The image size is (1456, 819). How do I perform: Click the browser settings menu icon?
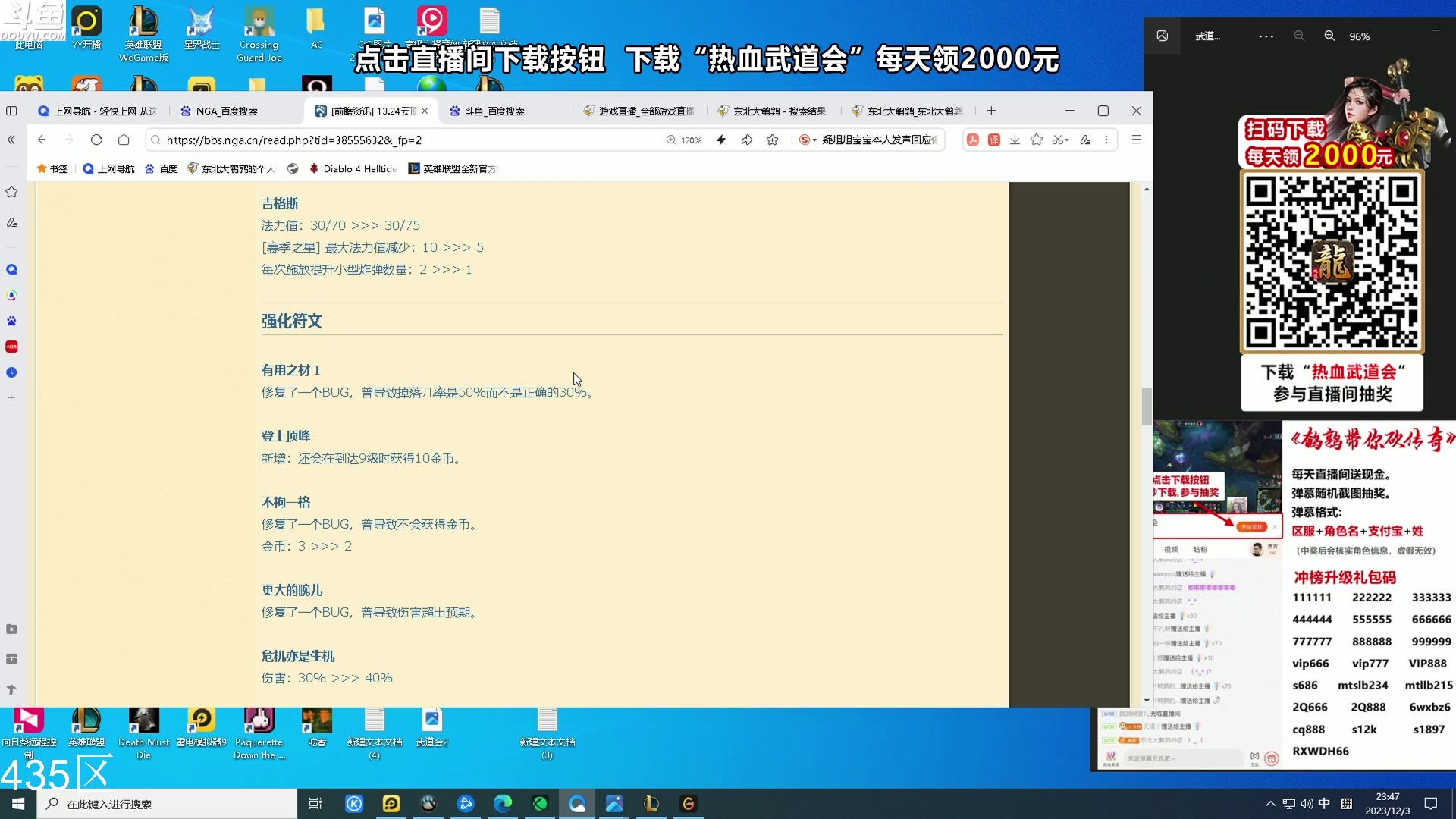(1137, 140)
